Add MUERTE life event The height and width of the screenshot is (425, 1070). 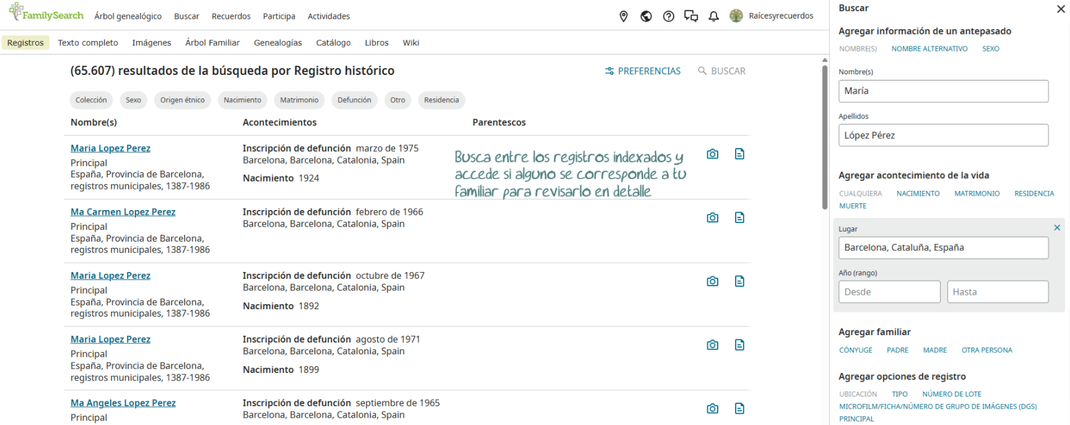tap(852, 205)
